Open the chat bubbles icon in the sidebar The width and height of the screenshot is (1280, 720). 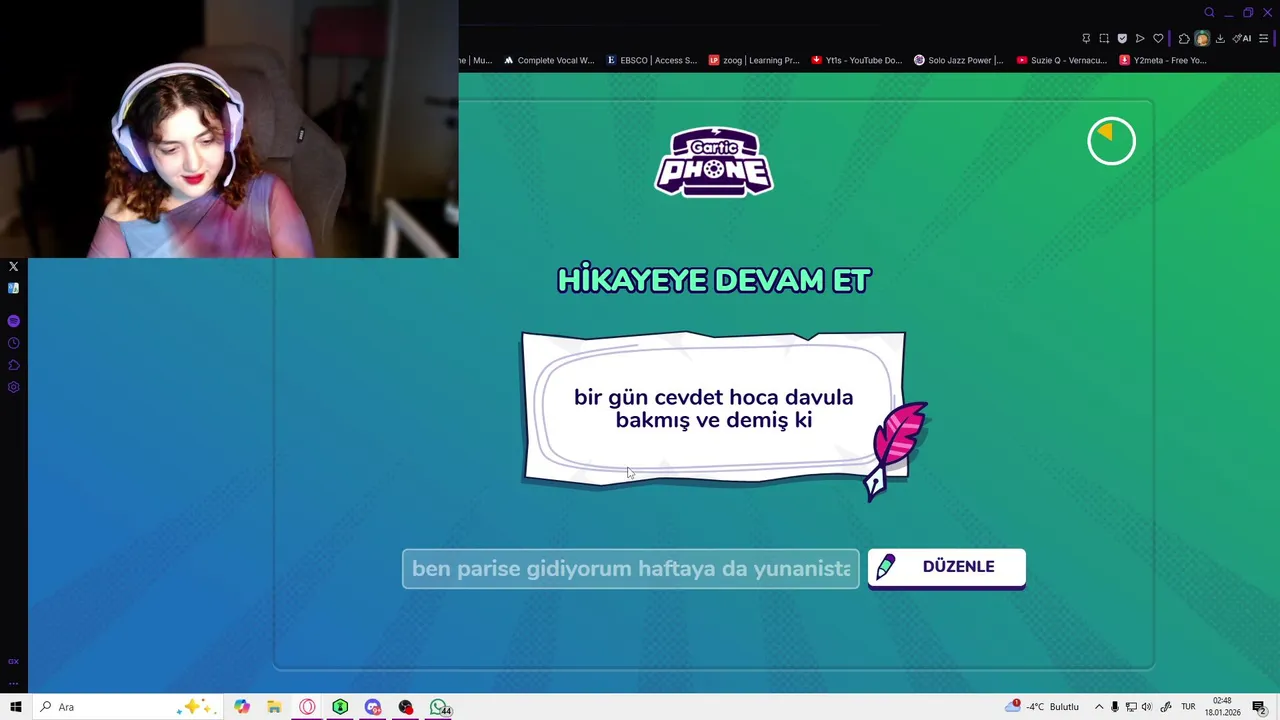[14, 365]
